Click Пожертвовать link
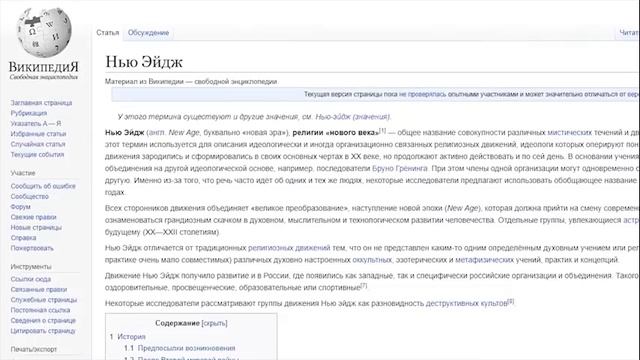640x360 pixels. click(32, 248)
